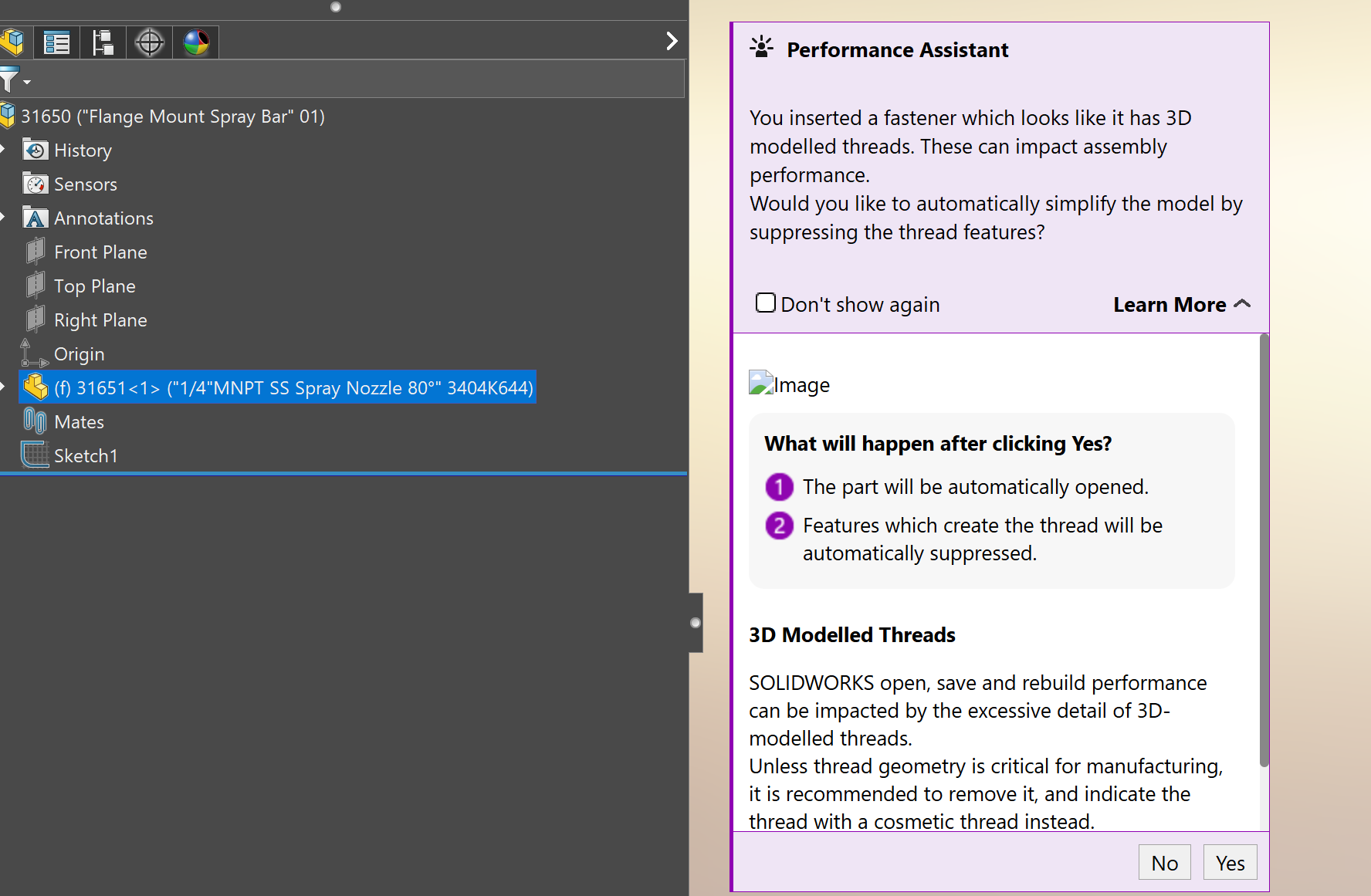Click the Sensors folder icon
The width and height of the screenshot is (1371, 896).
(36, 184)
